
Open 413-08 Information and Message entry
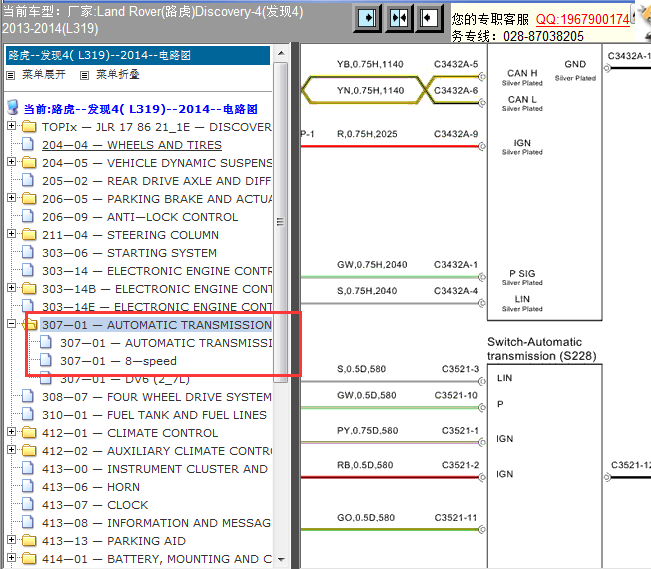pos(157,523)
